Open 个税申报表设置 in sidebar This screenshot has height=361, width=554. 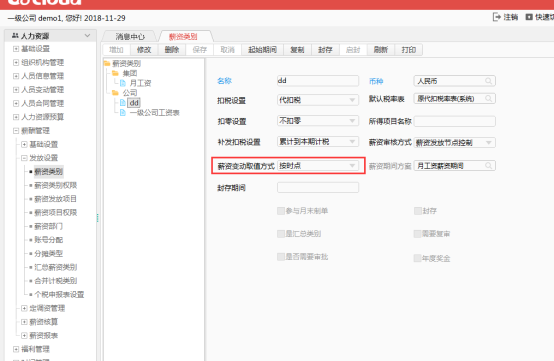click(59, 294)
